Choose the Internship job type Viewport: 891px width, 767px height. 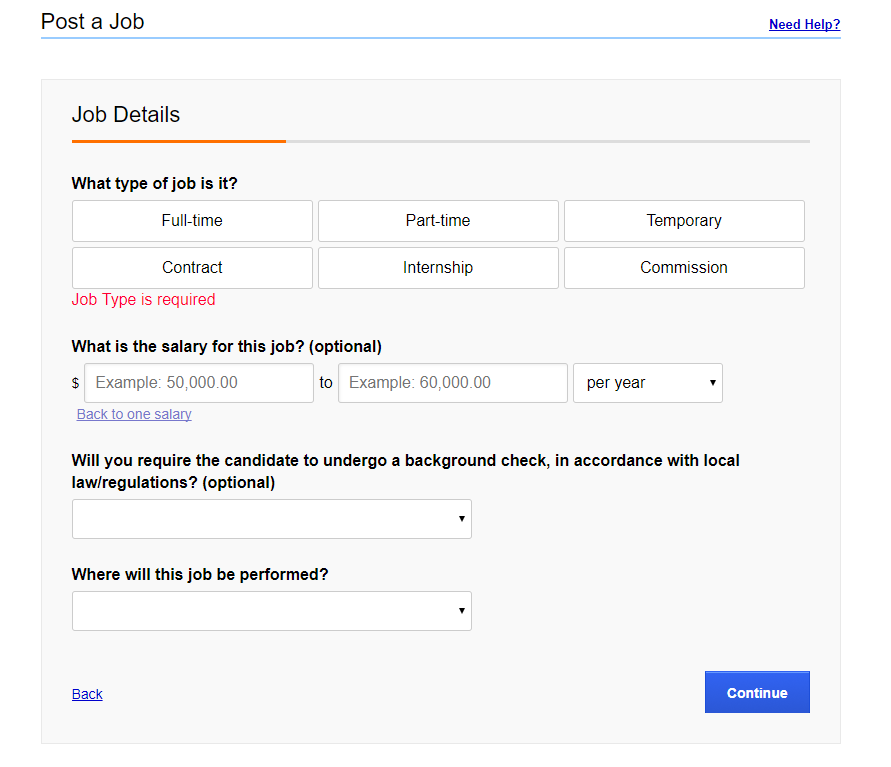[x=438, y=268]
